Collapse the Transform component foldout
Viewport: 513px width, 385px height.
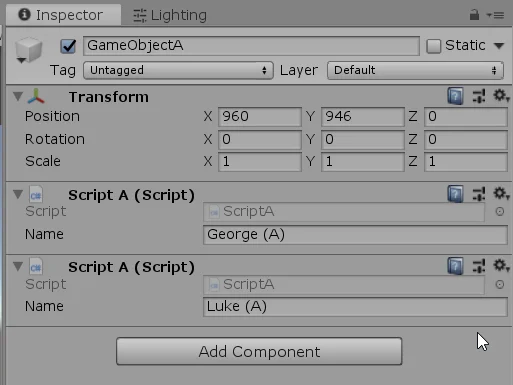pos(18,96)
